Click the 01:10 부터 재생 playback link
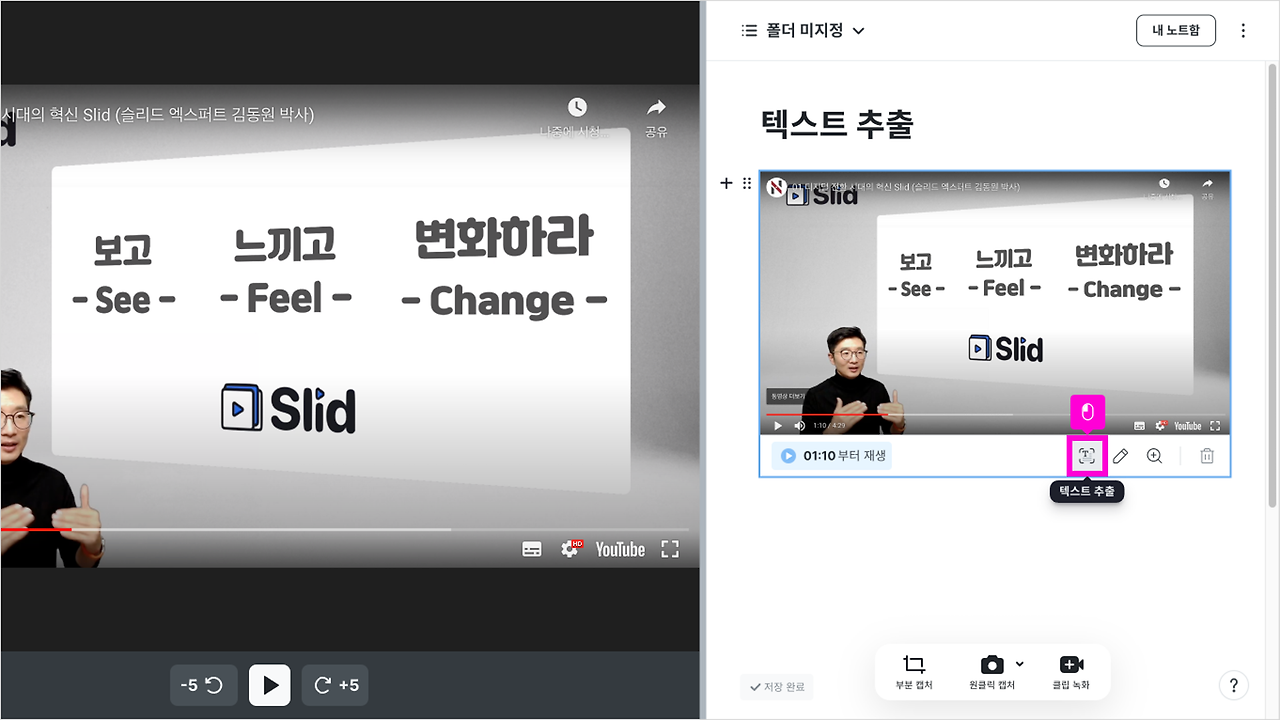Image resolution: width=1280 pixels, height=720 pixels. pos(830,455)
